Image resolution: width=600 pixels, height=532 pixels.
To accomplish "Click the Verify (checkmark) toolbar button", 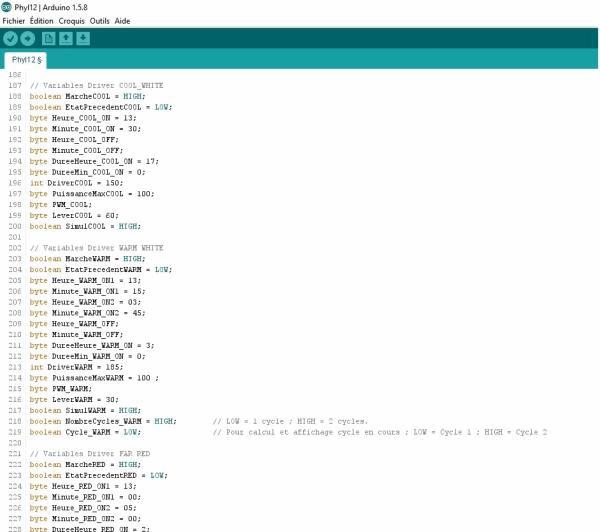I will tap(10, 38).
